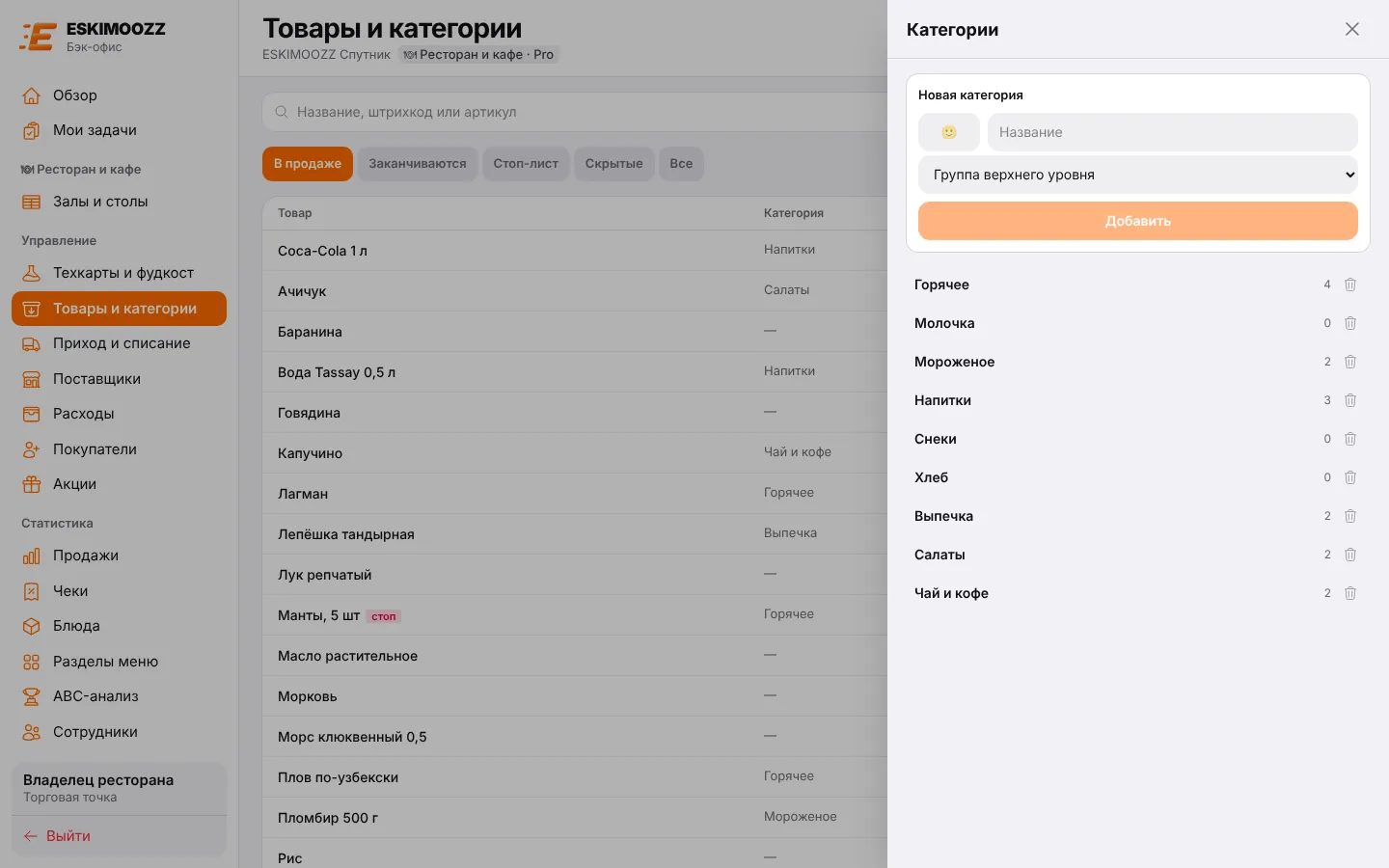
Task: Click the В продаже filter tab
Action: click(308, 164)
